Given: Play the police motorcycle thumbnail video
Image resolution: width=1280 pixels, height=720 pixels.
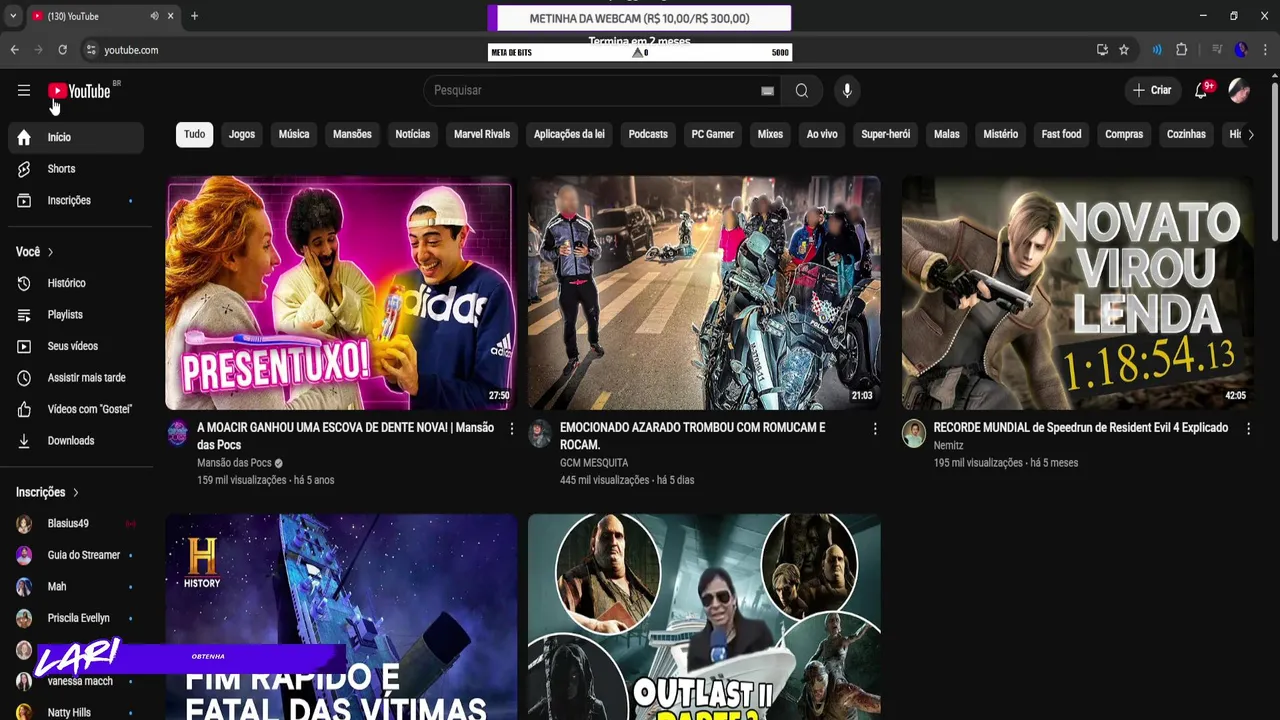Looking at the screenshot, I should click(704, 293).
